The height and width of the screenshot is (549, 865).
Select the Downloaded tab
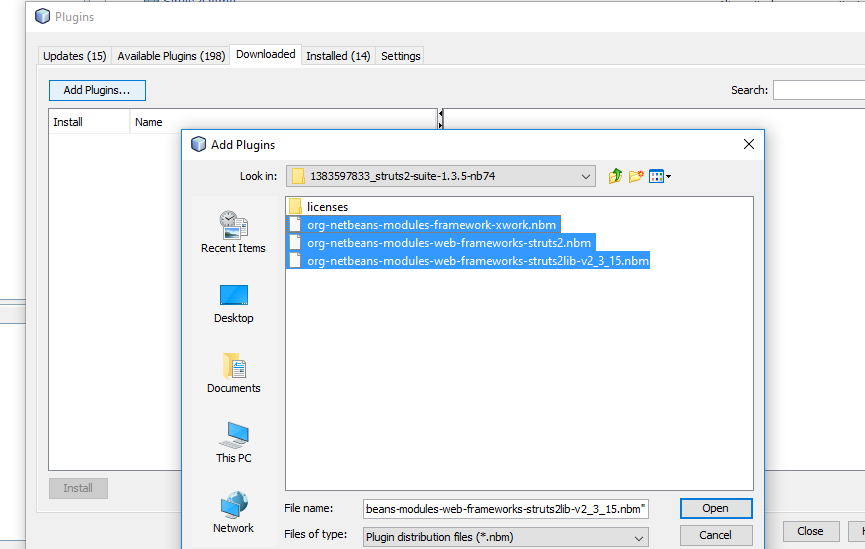(x=265, y=54)
